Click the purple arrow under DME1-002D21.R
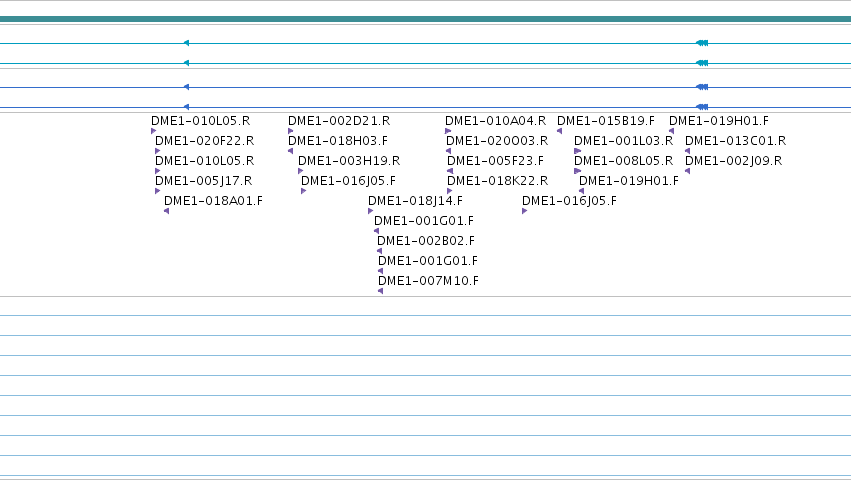This screenshot has height=480, width=851. pos(290,131)
